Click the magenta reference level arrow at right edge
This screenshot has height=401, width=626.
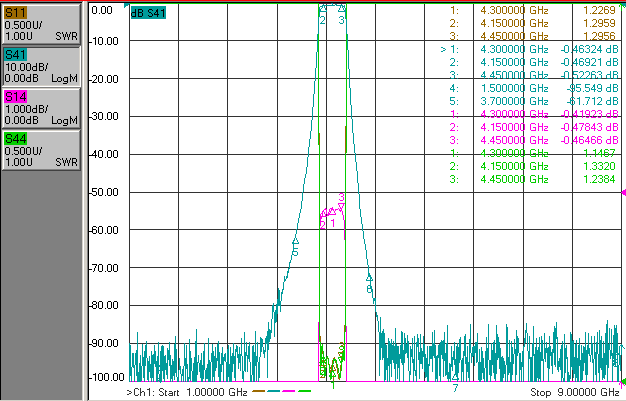tap(623, 193)
